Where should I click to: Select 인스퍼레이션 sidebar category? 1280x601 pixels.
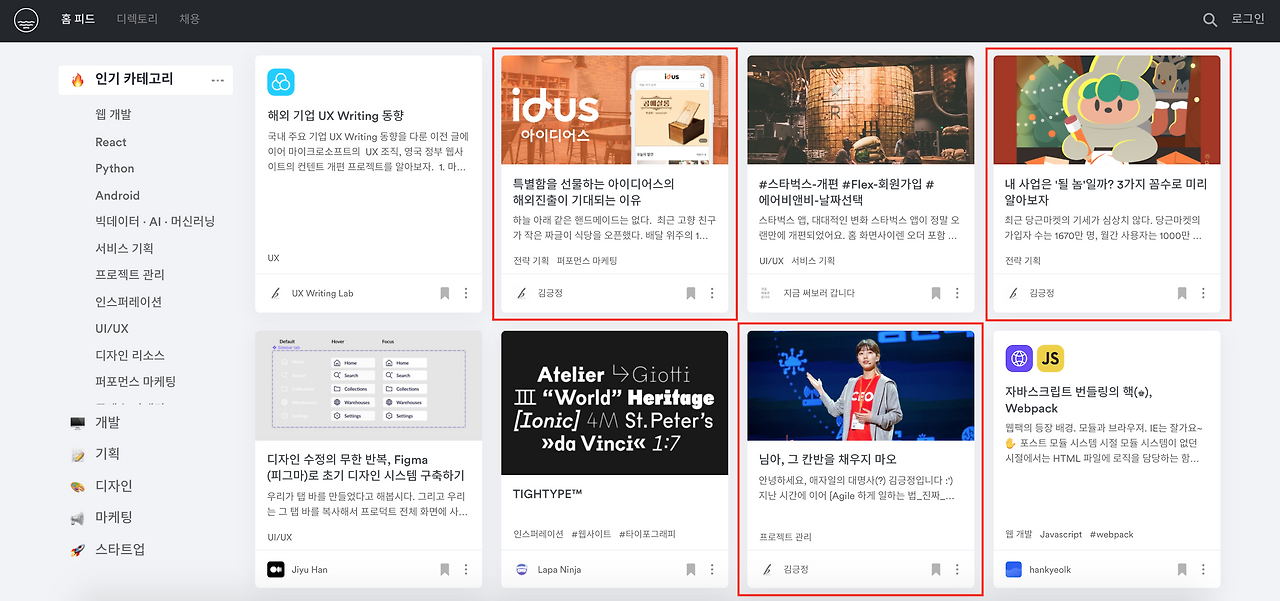pyautogui.click(x=128, y=302)
